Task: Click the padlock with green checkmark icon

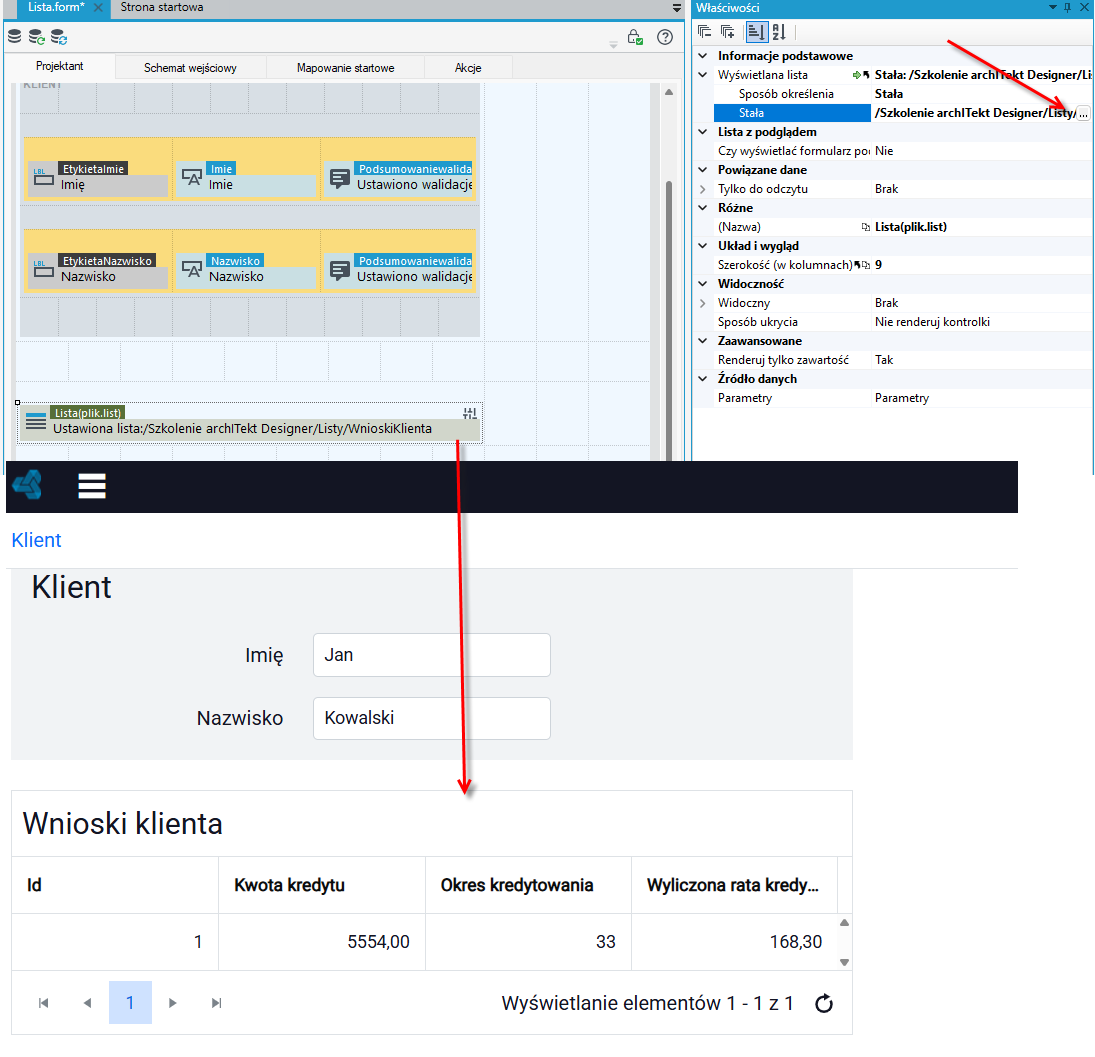Action: coord(635,37)
